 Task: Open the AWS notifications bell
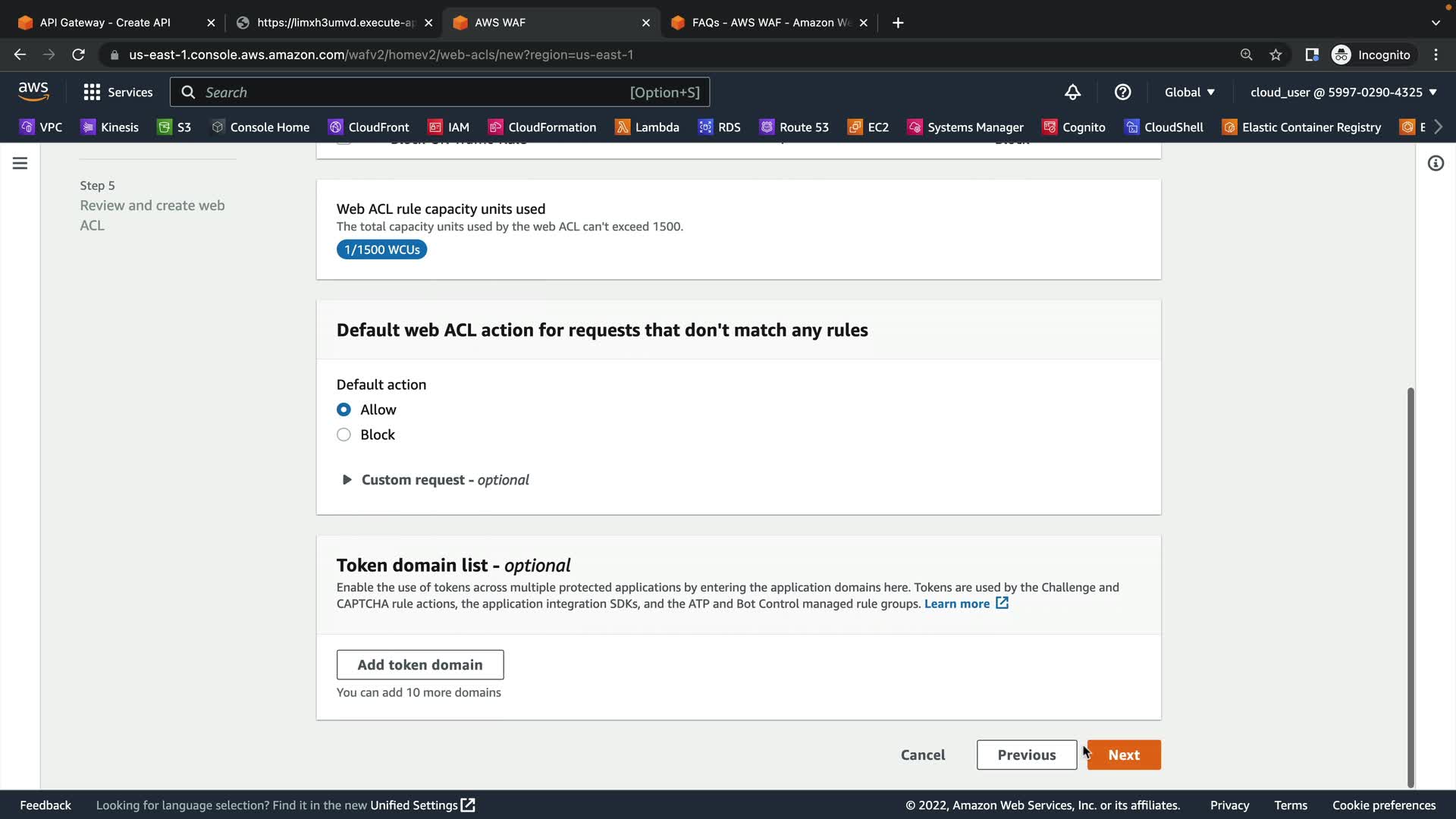[1072, 93]
